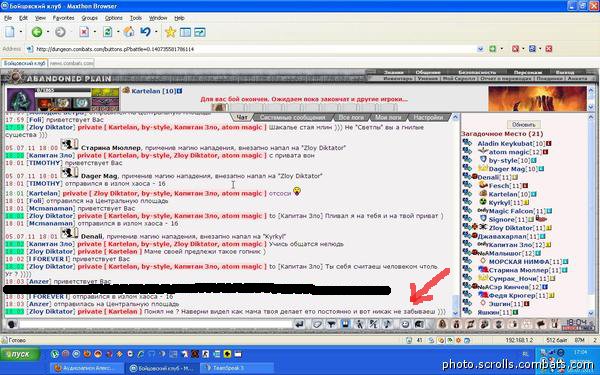Click the Refresh page icon
Viewport: 600px width, 375px height.
pos(108,32)
